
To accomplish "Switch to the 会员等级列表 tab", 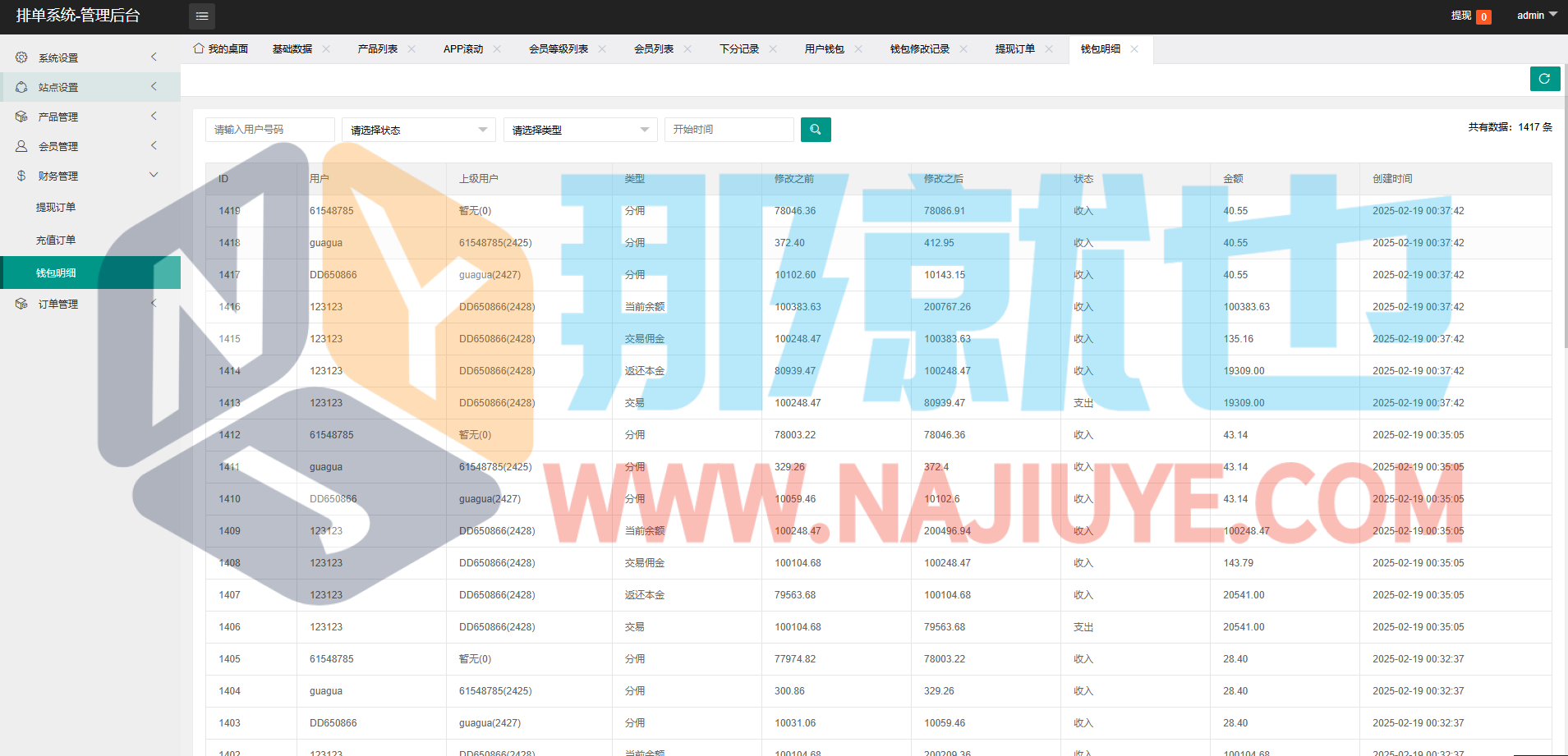I will pyautogui.click(x=559, y=49).
